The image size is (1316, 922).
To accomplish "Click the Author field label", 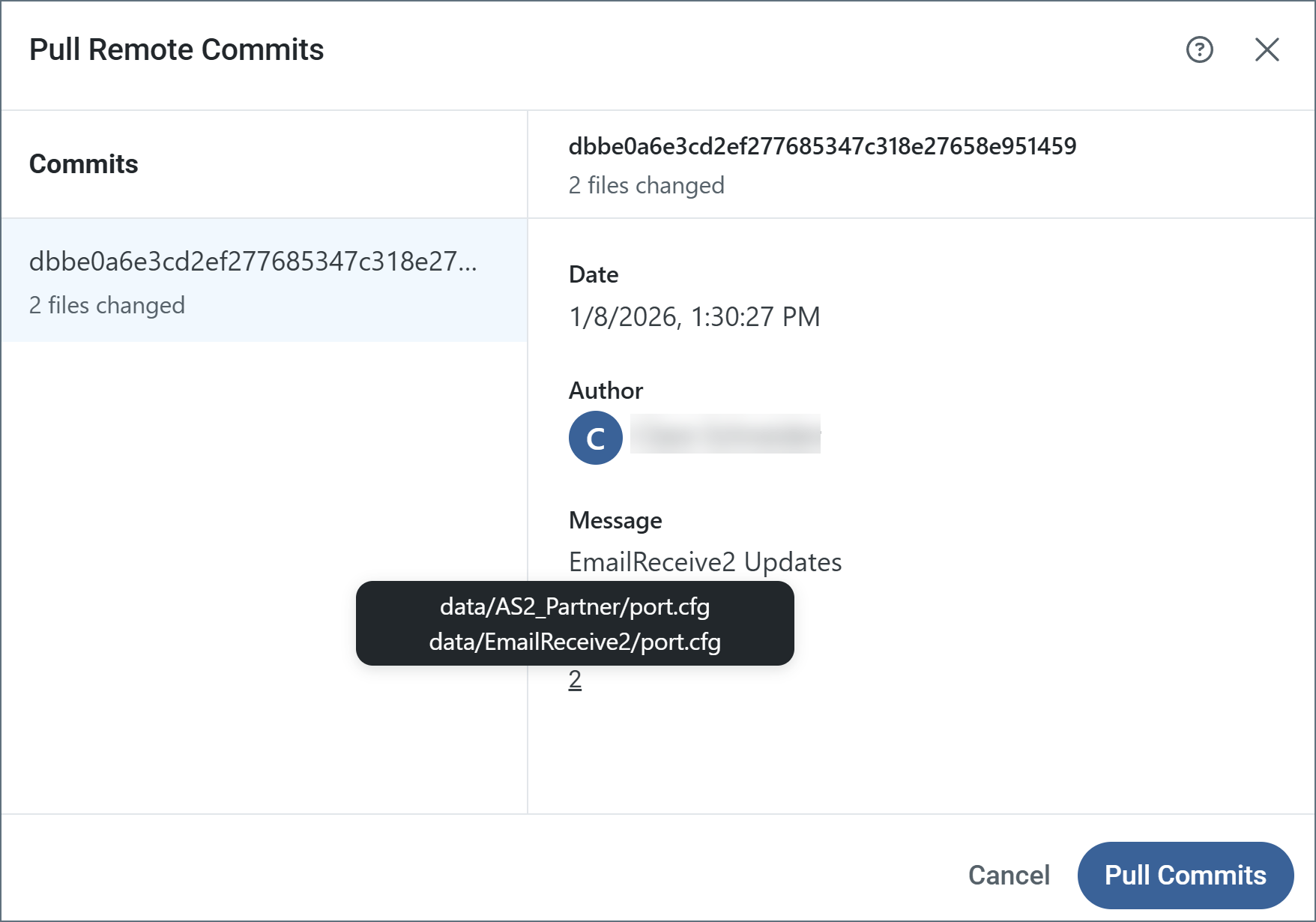I will [x=606, y=391].
